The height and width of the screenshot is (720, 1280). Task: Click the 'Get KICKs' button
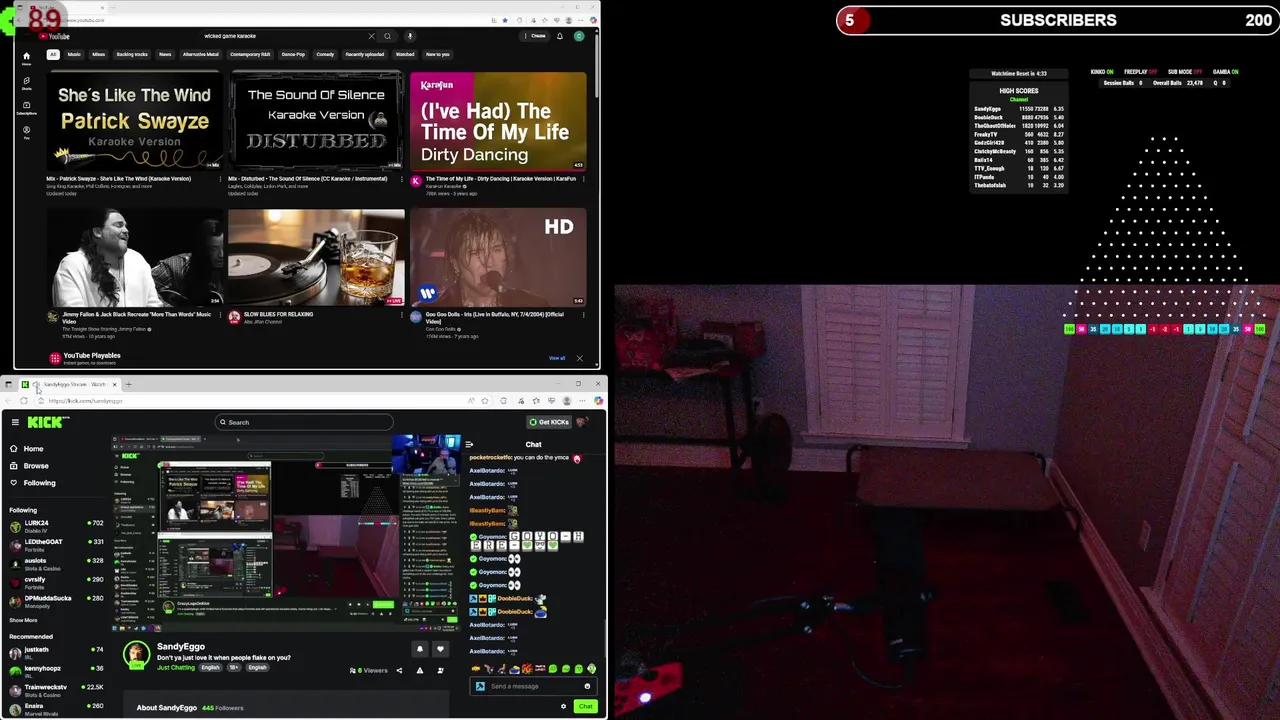coord(549,422)
